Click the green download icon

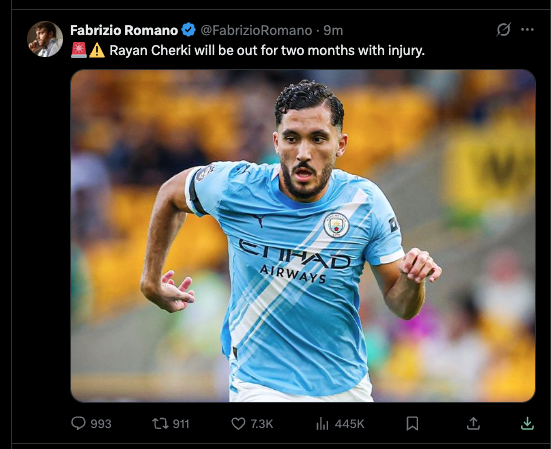527,424
